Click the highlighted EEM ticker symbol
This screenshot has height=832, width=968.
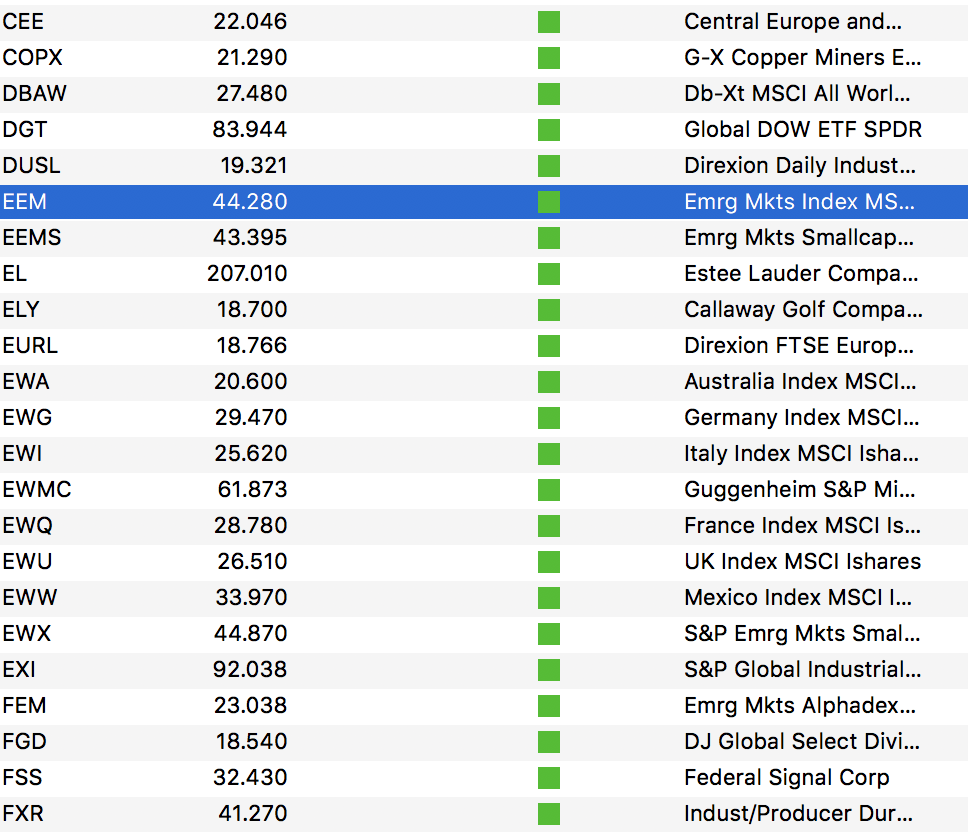tap(24, 202)
